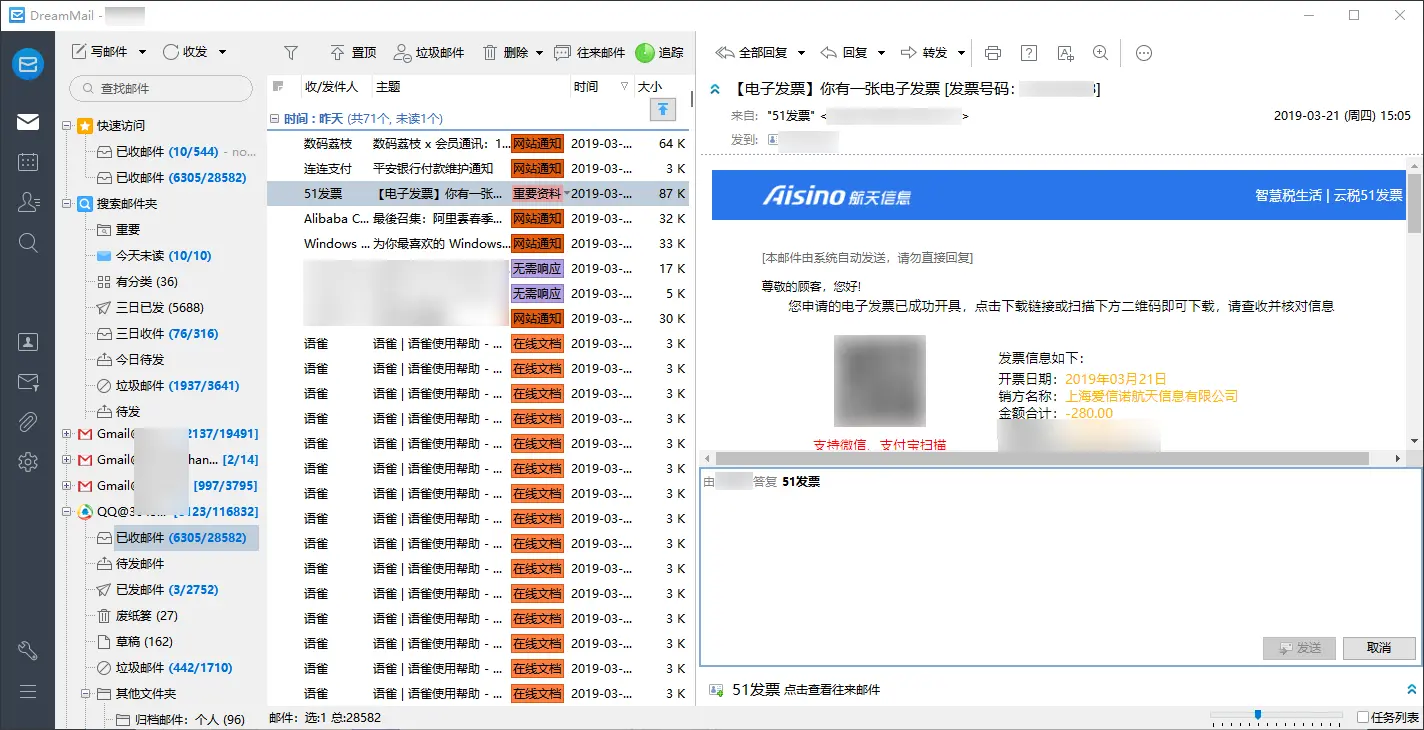
Task: Open the 删除 dropdown arrow
Action: pyautogui.click(x=539, y=52)
